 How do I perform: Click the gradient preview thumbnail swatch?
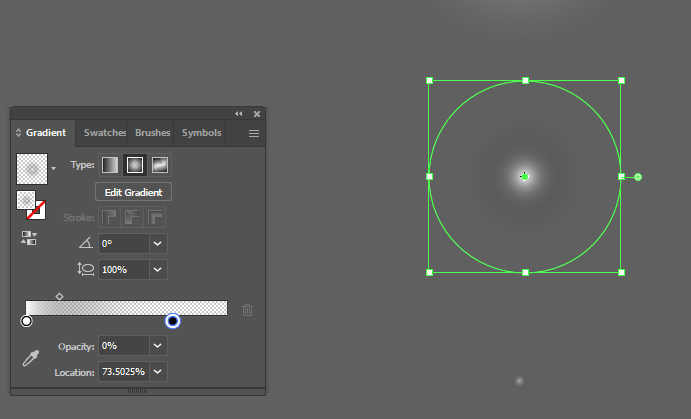(x=32, y=169)
